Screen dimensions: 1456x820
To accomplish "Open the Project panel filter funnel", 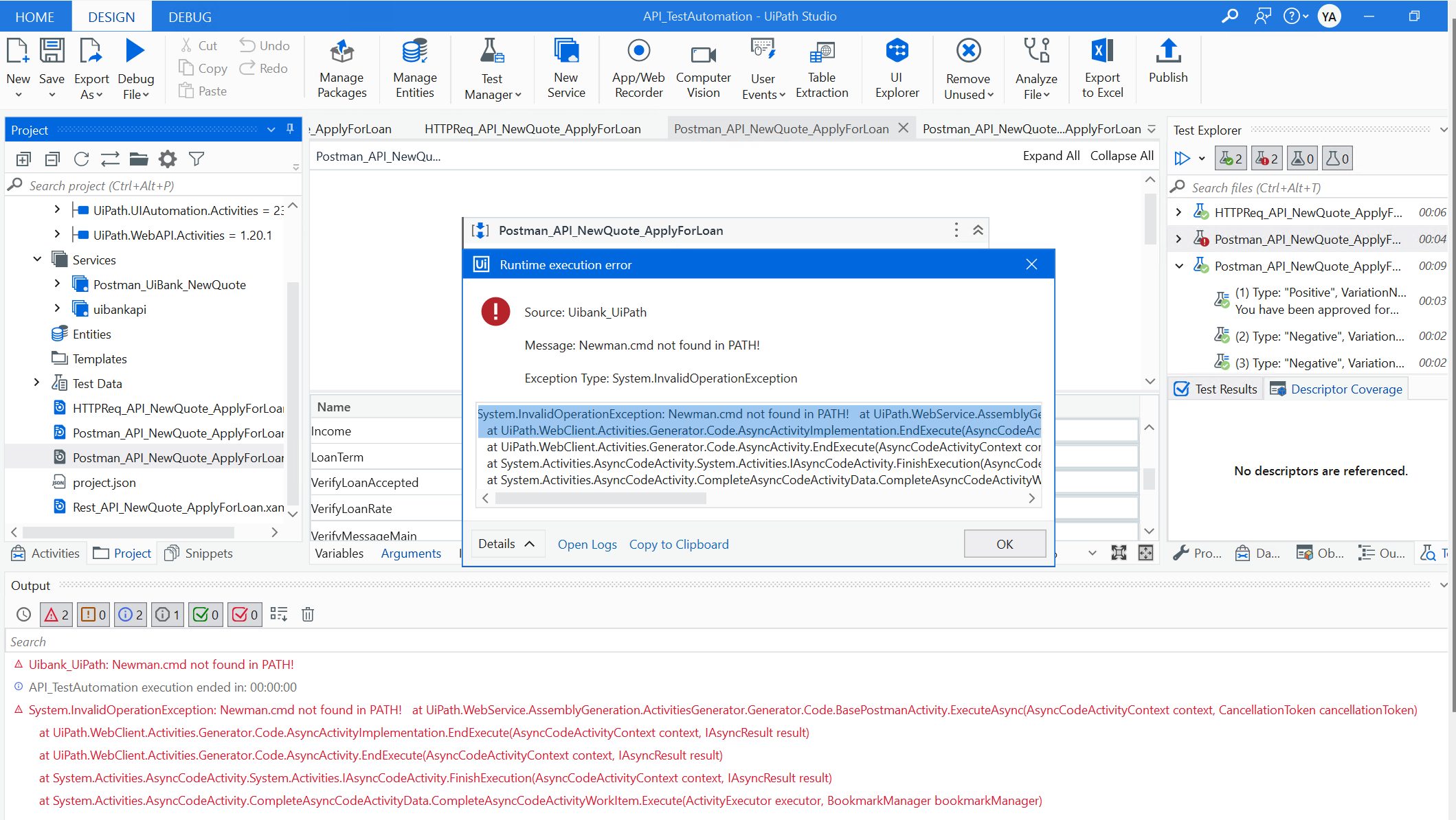I will [197, 159].
